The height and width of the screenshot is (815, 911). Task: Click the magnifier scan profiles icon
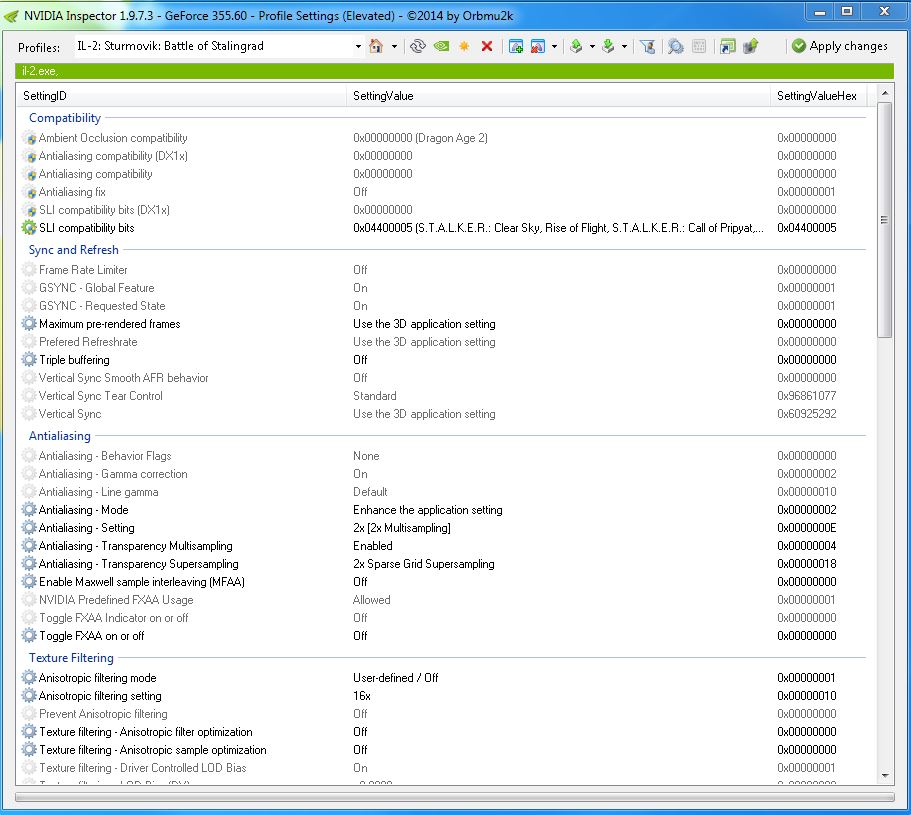tap(675, 46)
